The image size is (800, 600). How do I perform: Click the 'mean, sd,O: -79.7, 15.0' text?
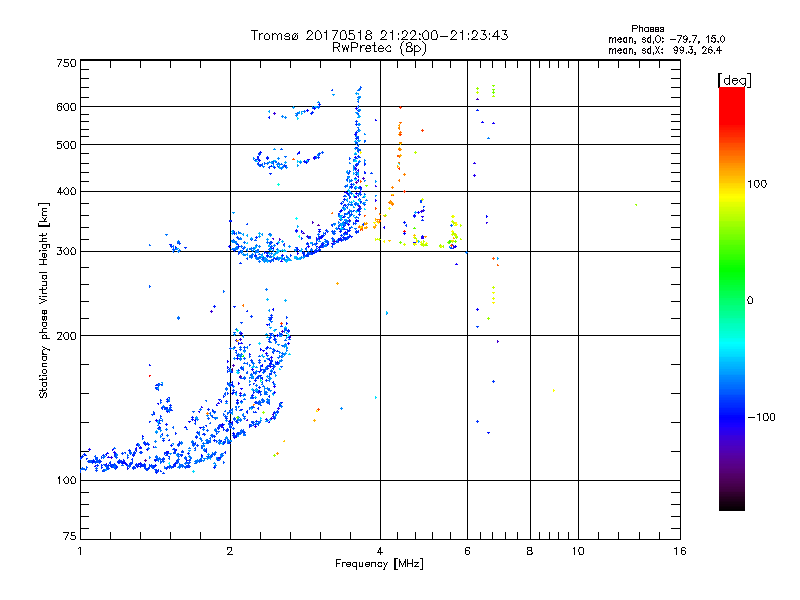click(x=666, y=39)
